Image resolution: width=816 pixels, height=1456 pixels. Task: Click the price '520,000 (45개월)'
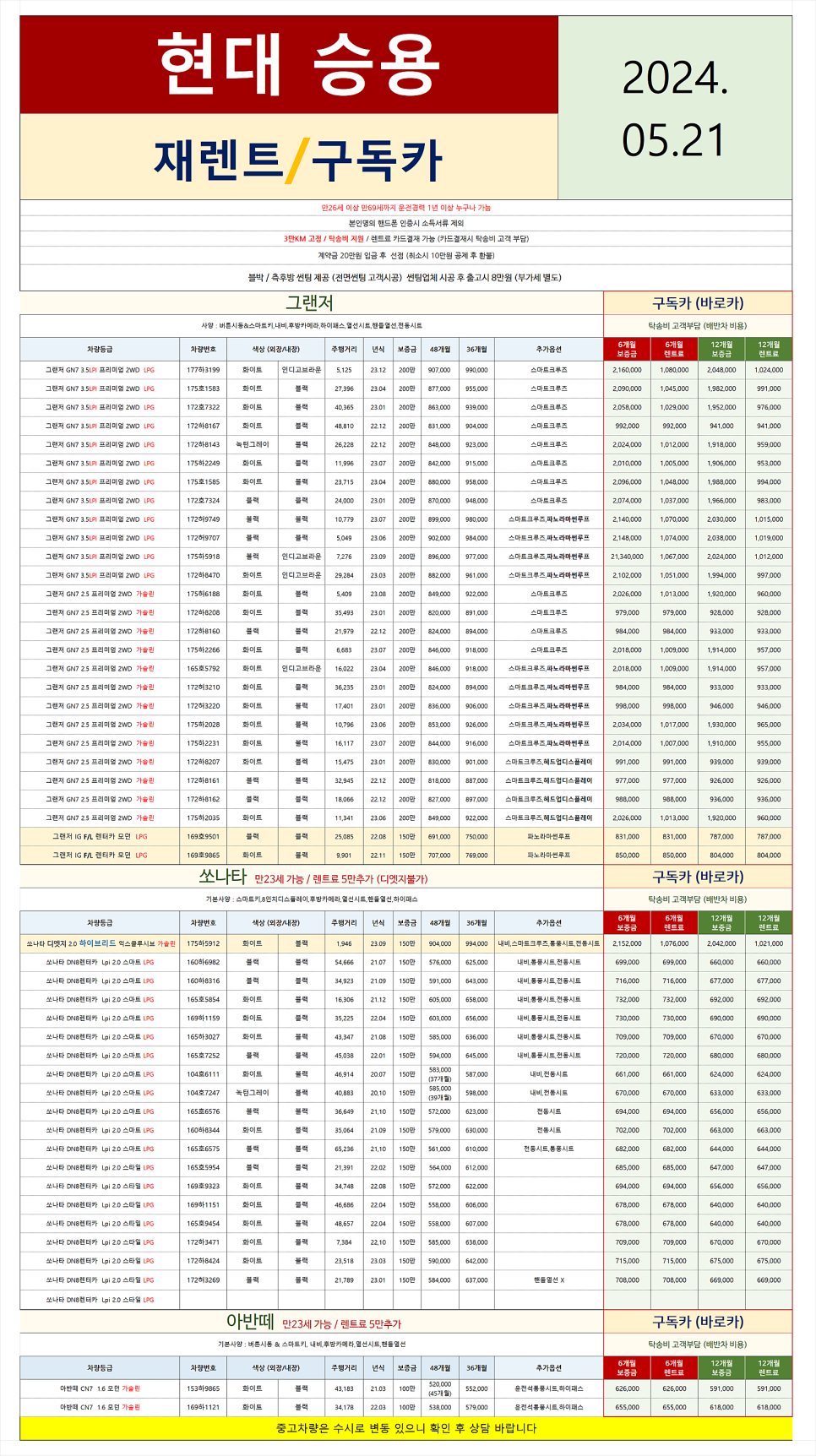coord(439,1388)
